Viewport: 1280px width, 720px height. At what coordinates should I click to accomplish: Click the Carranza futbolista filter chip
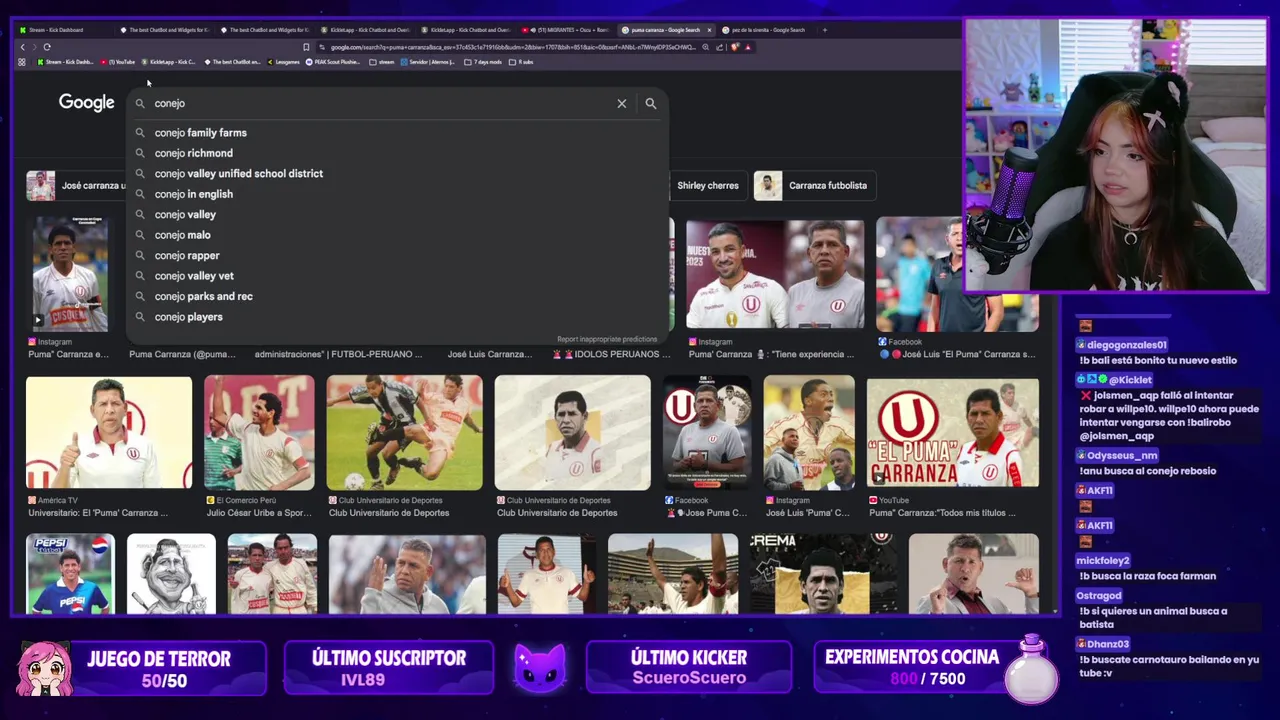[815, 185]
